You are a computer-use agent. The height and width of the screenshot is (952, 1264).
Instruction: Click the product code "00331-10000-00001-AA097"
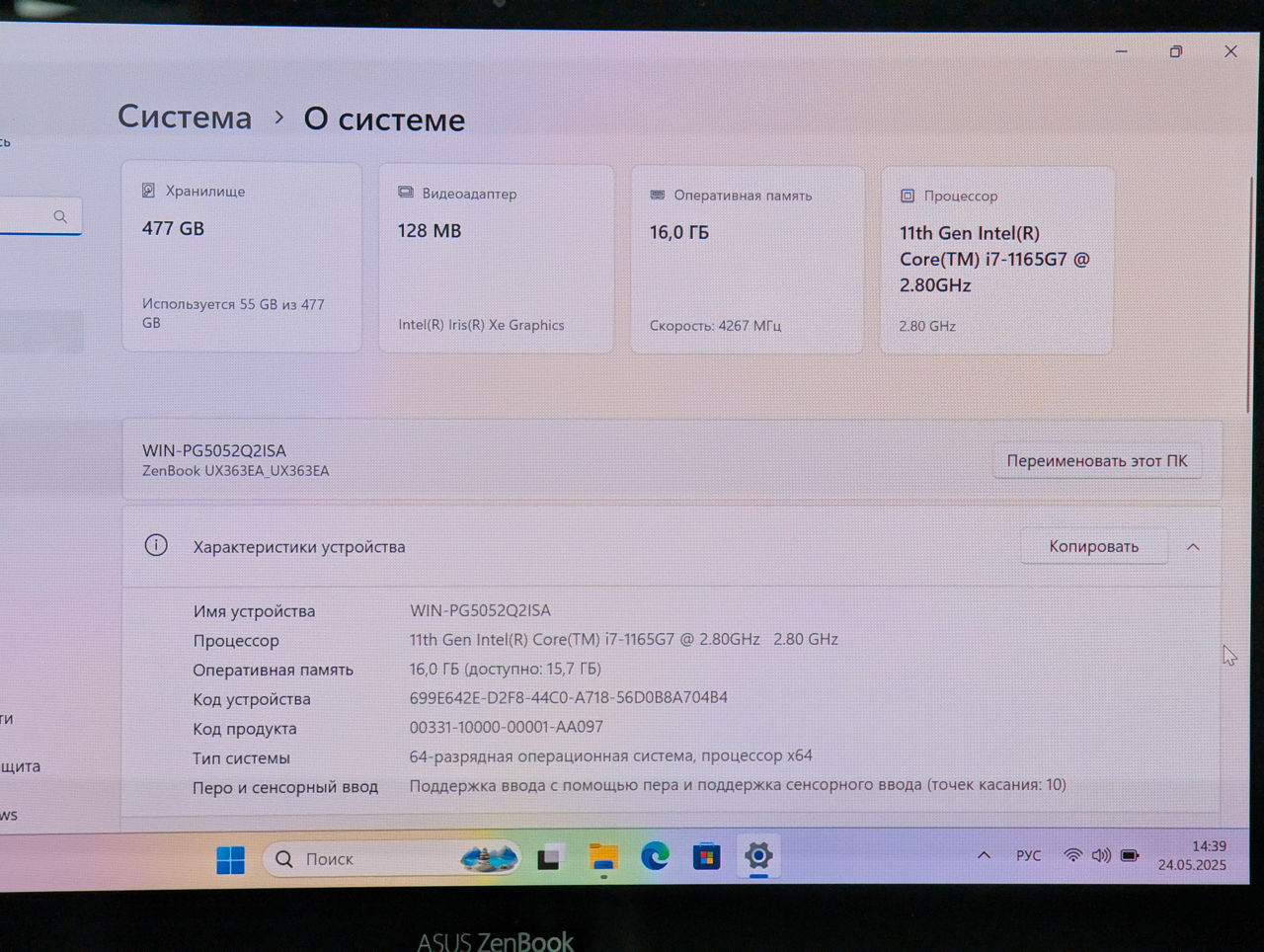[x=507, y=727]
